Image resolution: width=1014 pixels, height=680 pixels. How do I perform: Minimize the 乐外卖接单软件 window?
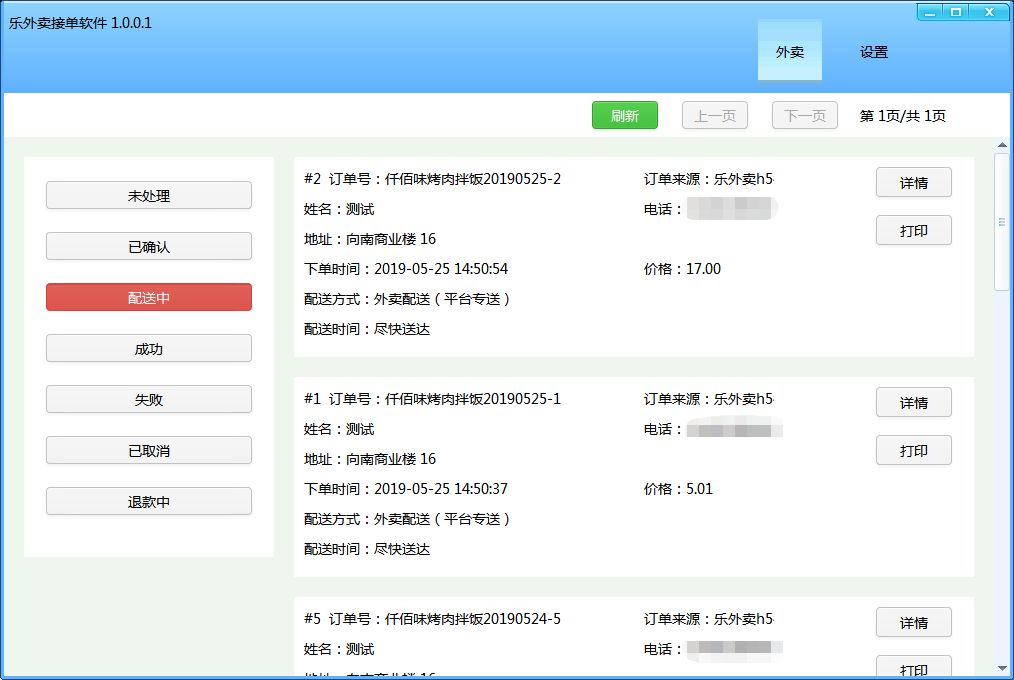pyautogui.click(x=931, y=11)
